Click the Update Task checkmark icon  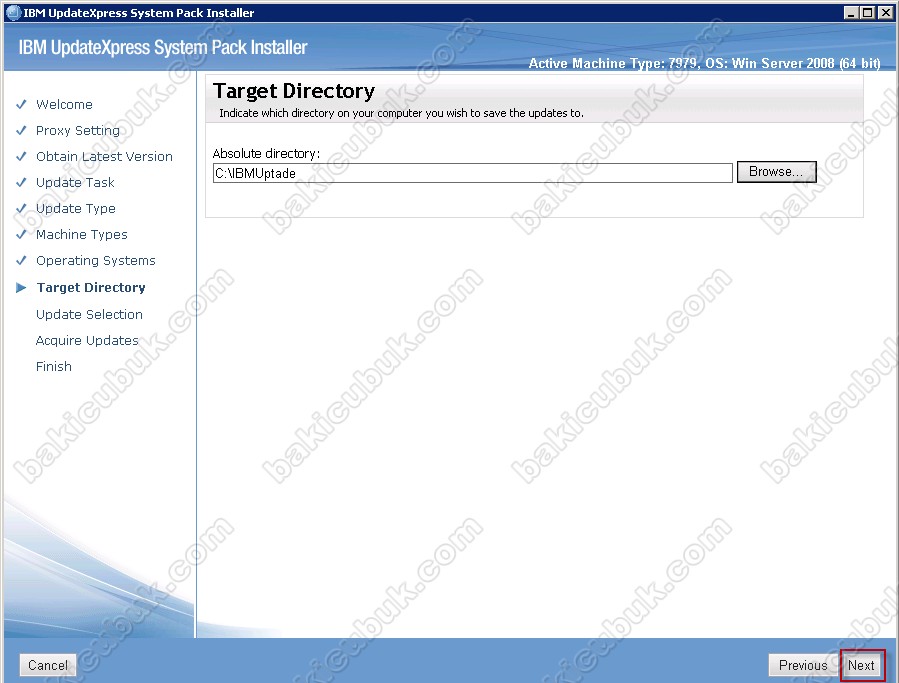[21, 182]
